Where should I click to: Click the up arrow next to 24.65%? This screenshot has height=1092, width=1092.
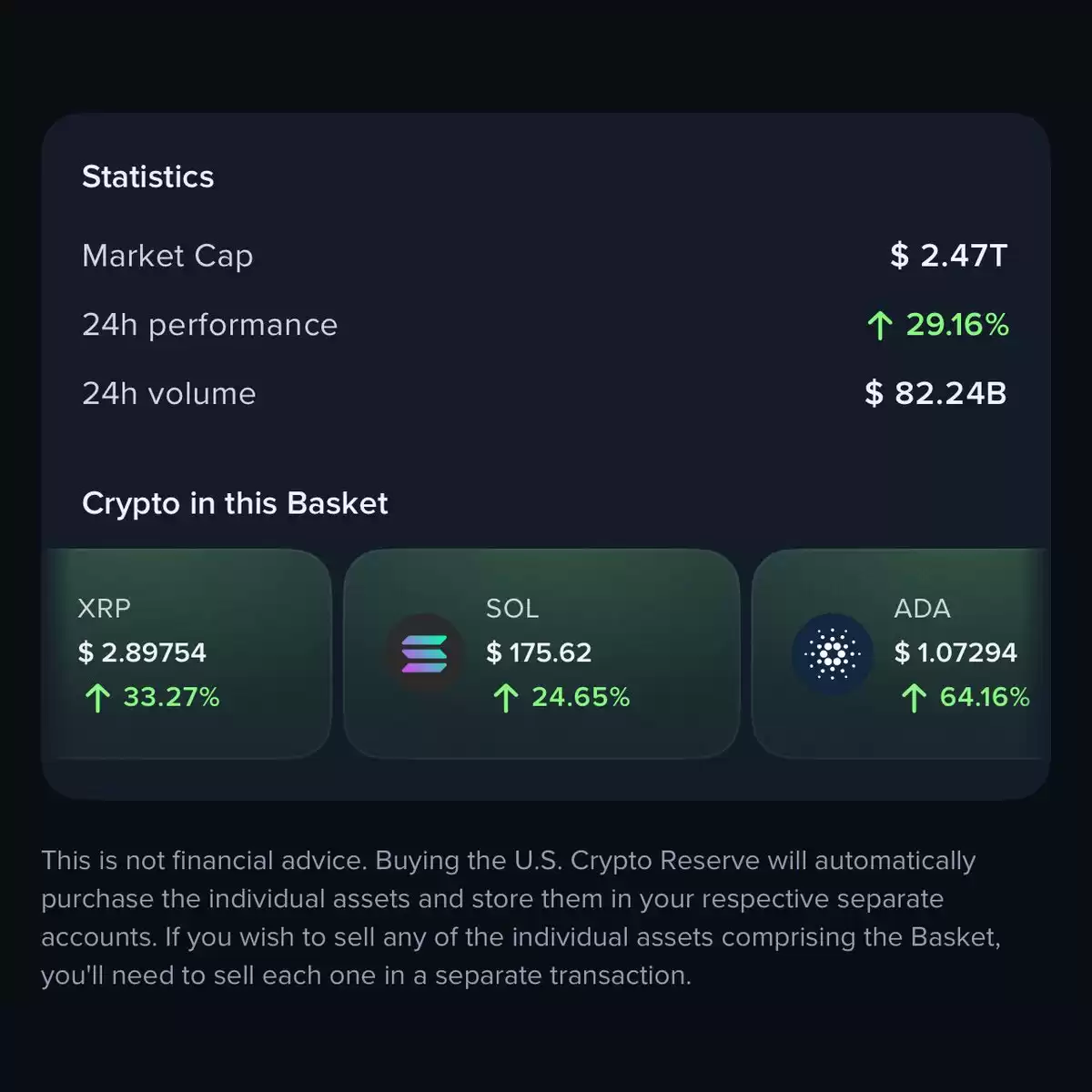tap(506, 698)
